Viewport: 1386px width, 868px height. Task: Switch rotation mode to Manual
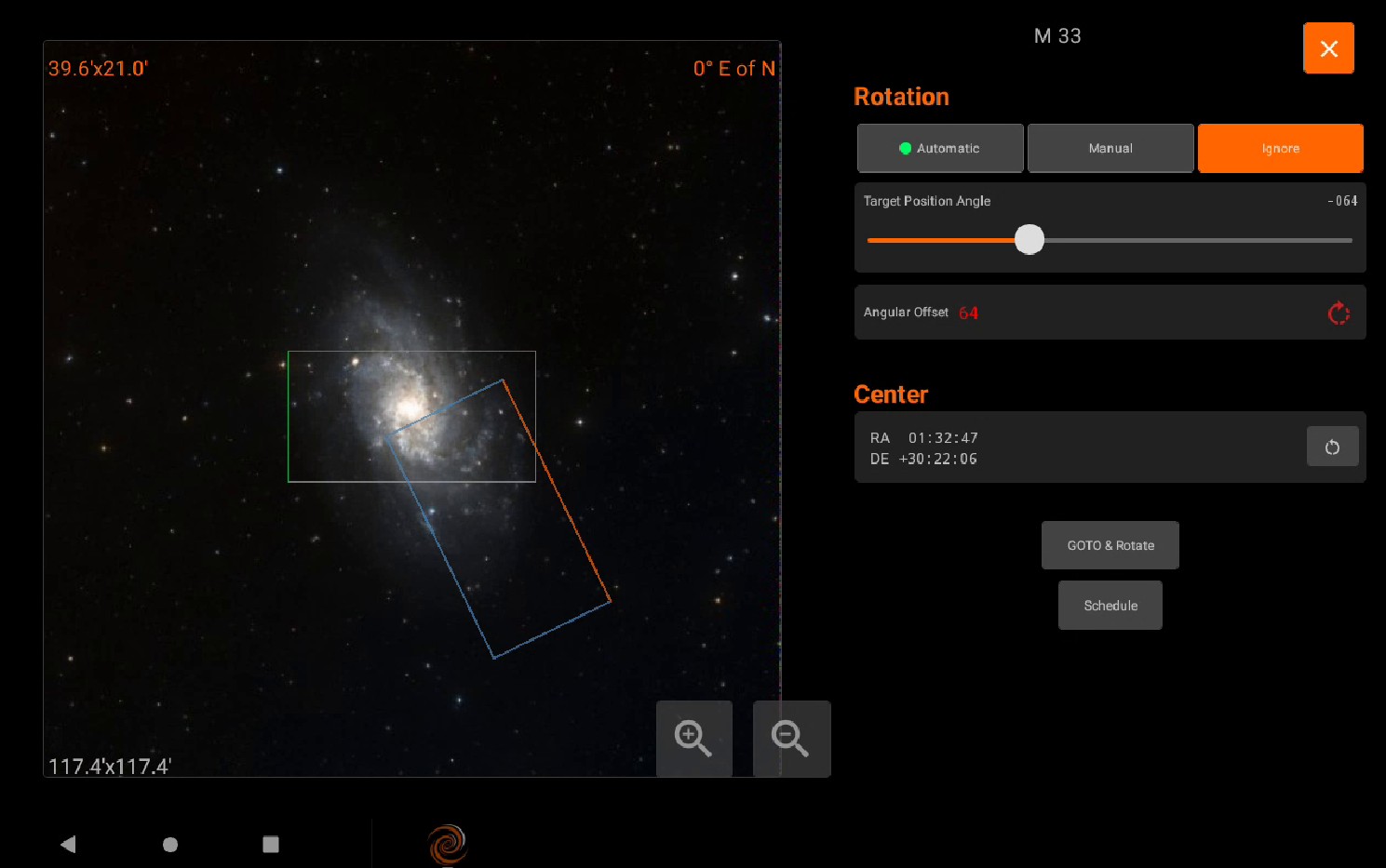[x=1110, y=149]
